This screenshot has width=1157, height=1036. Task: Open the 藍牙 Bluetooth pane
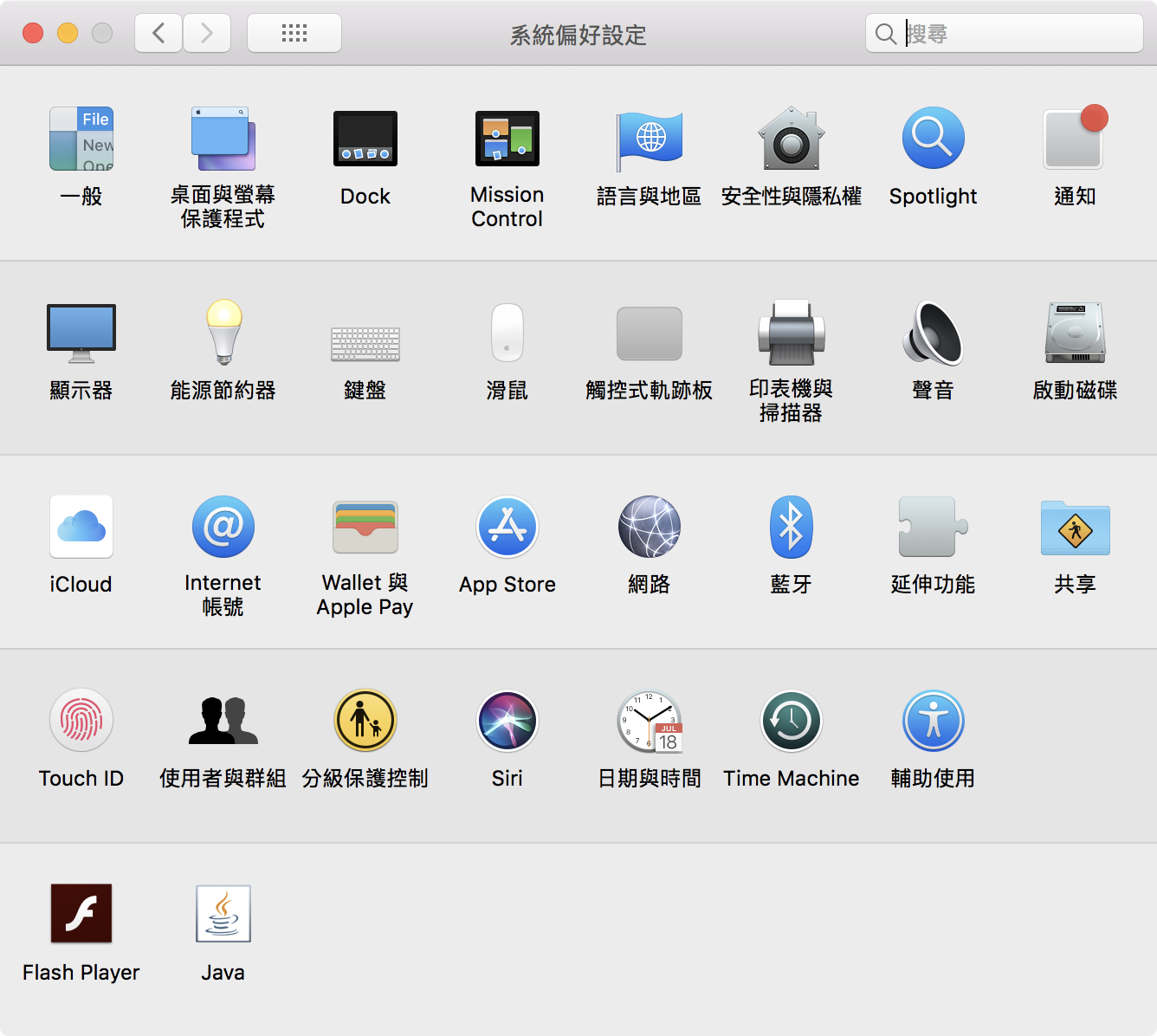pos(791,527)
